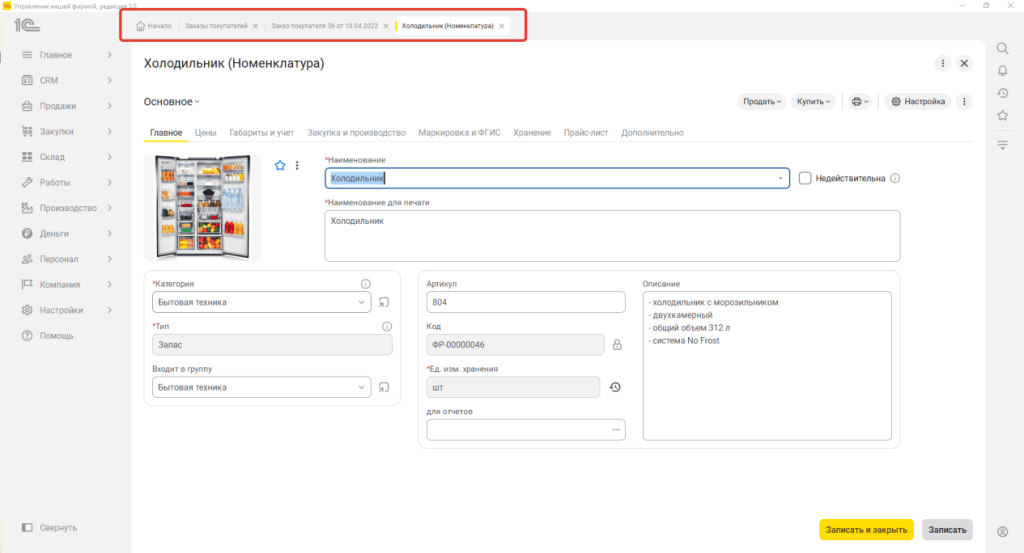
Task: Click Записать и закрыть button
Action: [x=866, y=529]
